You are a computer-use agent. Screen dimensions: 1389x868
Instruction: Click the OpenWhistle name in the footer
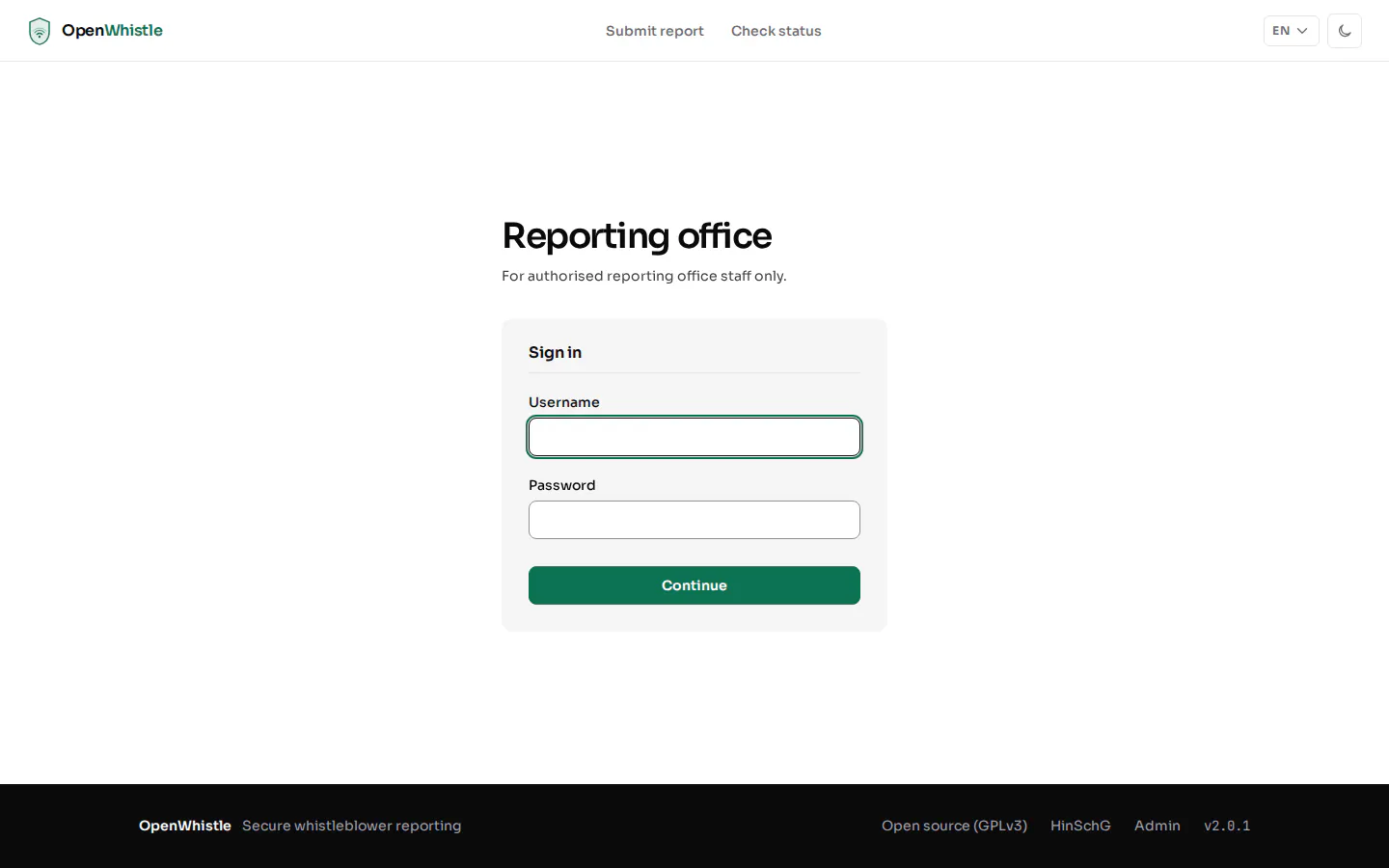185,826
